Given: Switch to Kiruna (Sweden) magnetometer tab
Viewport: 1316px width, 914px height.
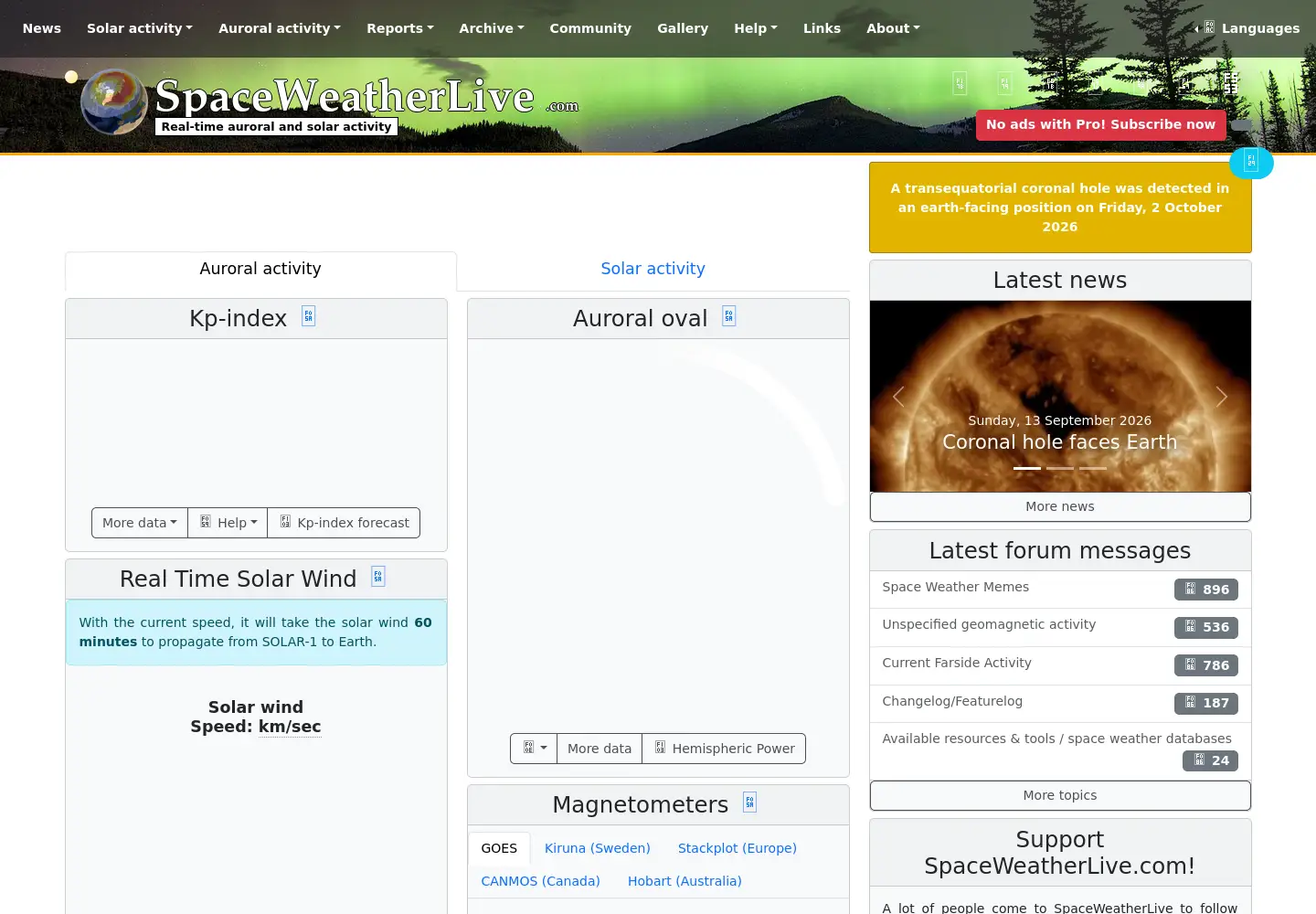Looking at the screenshot, I should pyautogui.click(x=598, y=848).
